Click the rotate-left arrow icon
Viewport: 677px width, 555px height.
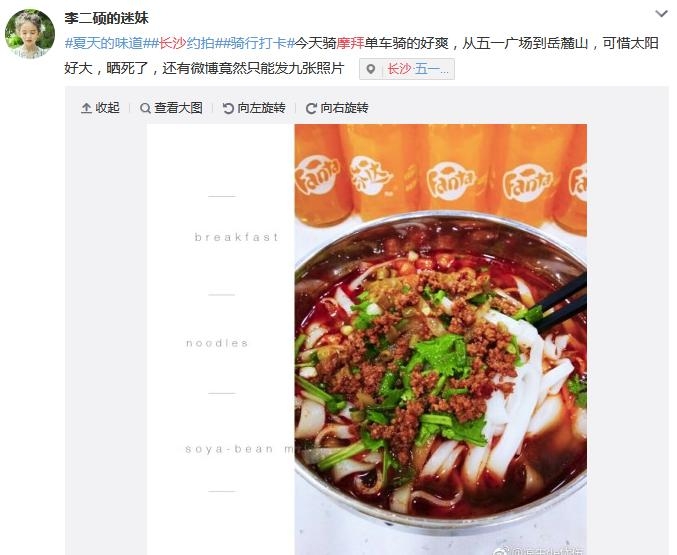pos(228,108)
